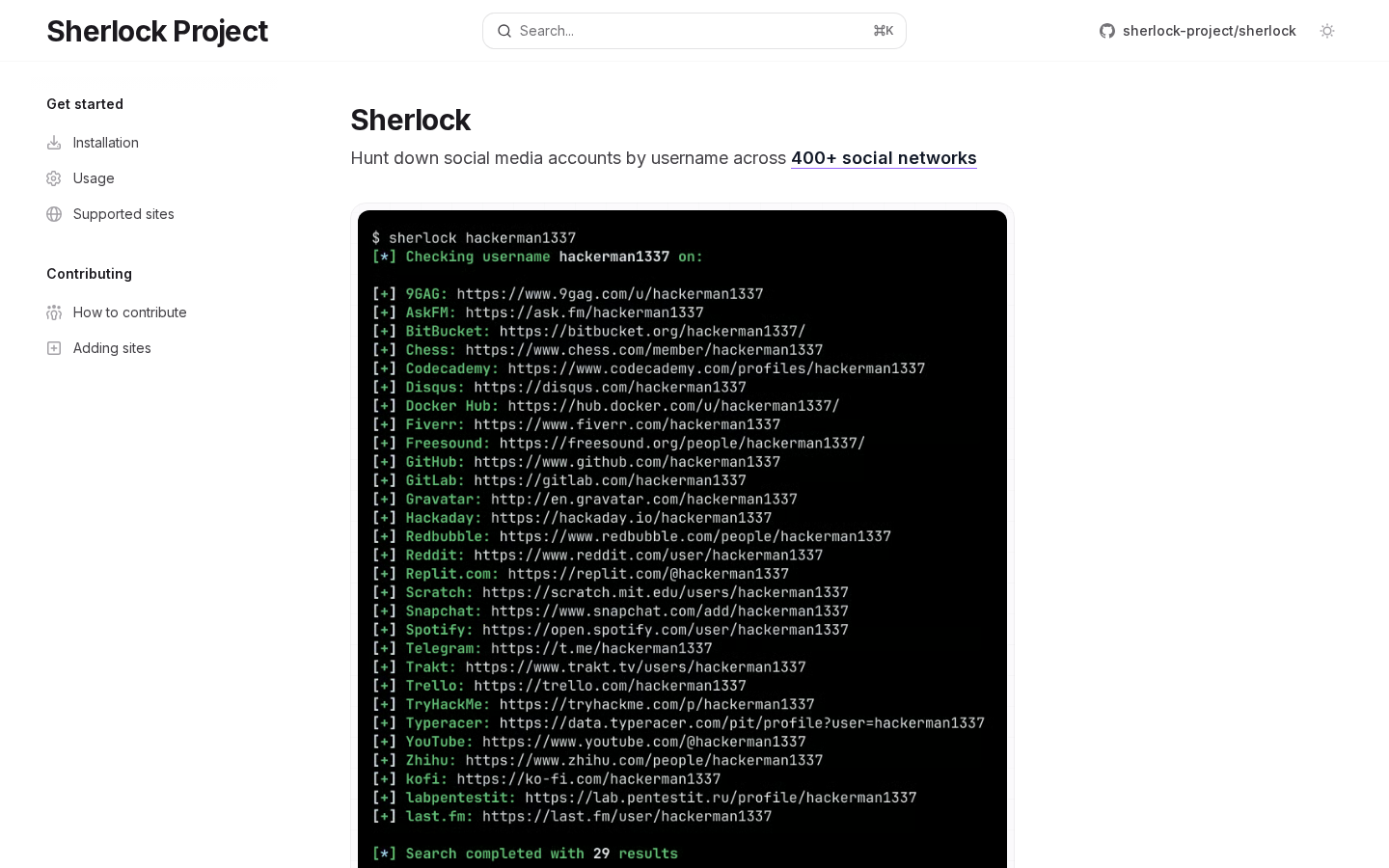Click the YouTube result line
The height and width of the screenshot is (868, 1389).
click(588, 742)
